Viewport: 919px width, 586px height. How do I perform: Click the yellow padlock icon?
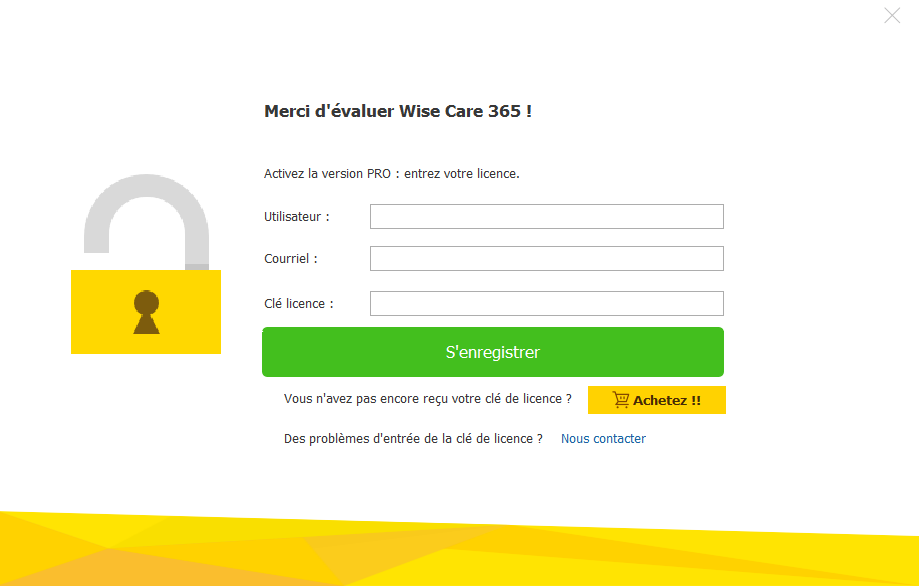point(146,264)
